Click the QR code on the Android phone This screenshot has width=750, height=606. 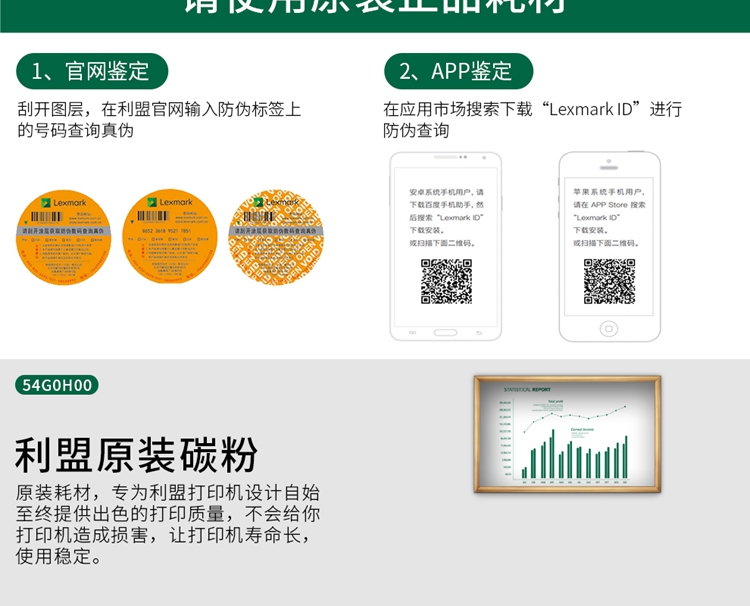coord(446,281)
